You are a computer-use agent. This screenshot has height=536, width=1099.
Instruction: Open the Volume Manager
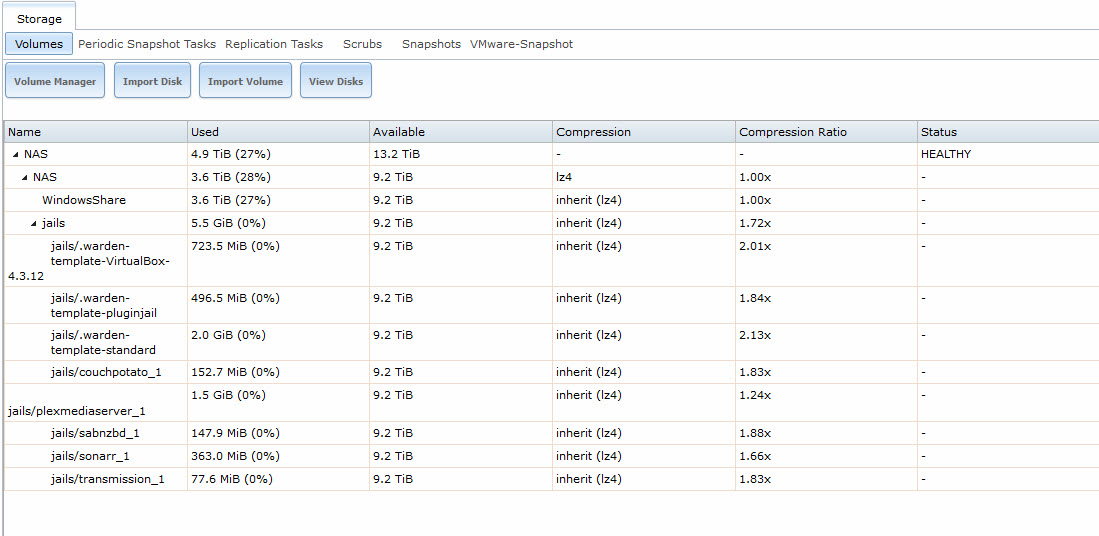tap(55, 81)
